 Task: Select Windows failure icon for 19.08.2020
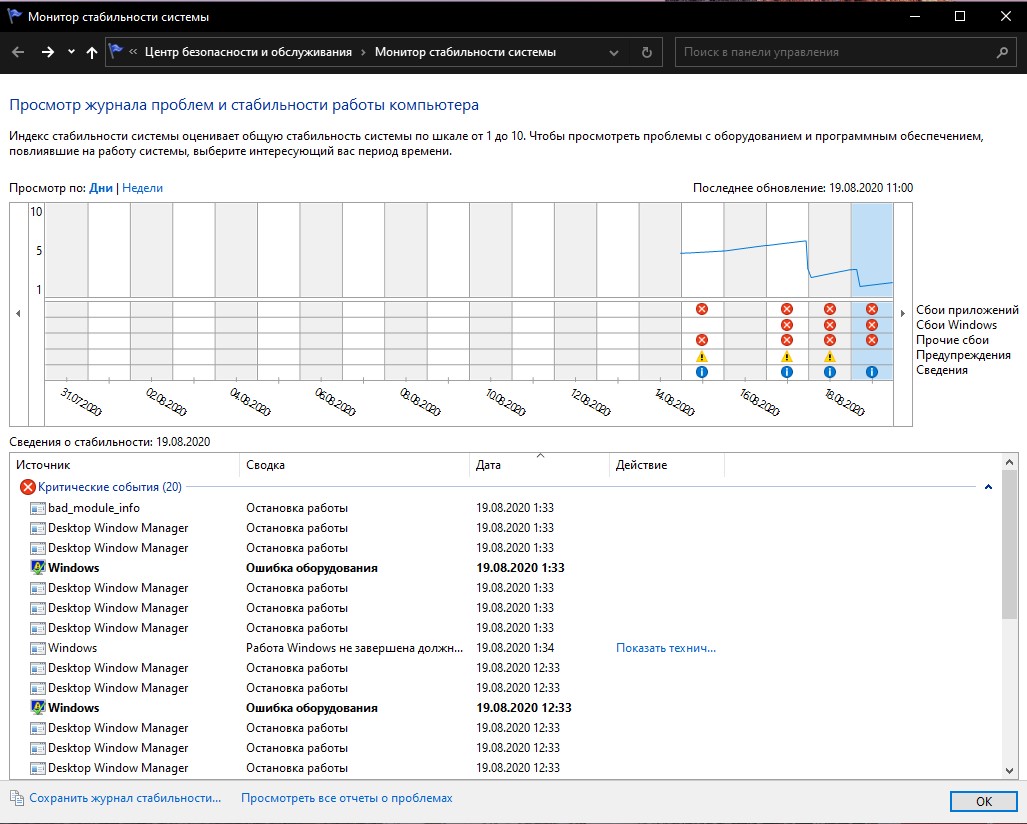(872, 325)
